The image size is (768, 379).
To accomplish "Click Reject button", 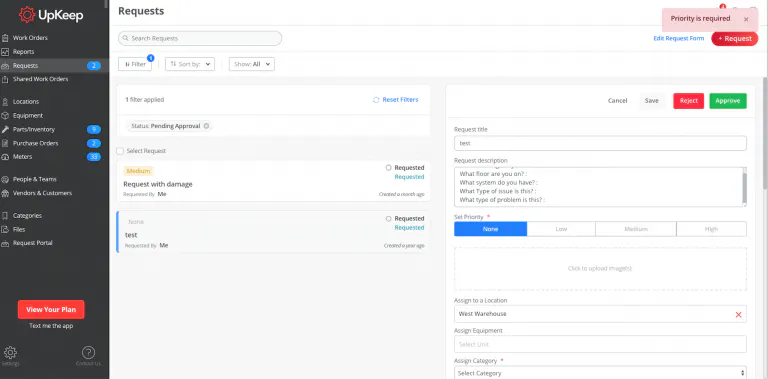I will click(689, 101).
